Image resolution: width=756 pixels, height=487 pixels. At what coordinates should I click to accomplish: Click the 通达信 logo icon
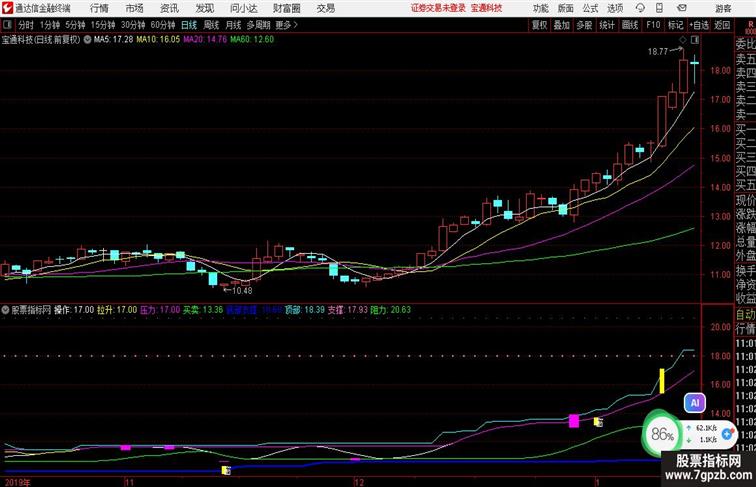point(7,8)
